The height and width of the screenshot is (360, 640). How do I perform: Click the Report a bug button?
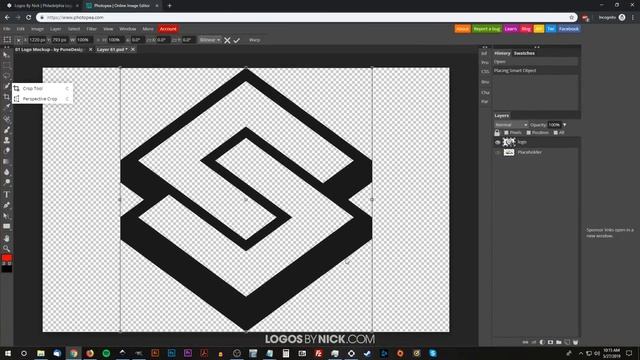487,29
